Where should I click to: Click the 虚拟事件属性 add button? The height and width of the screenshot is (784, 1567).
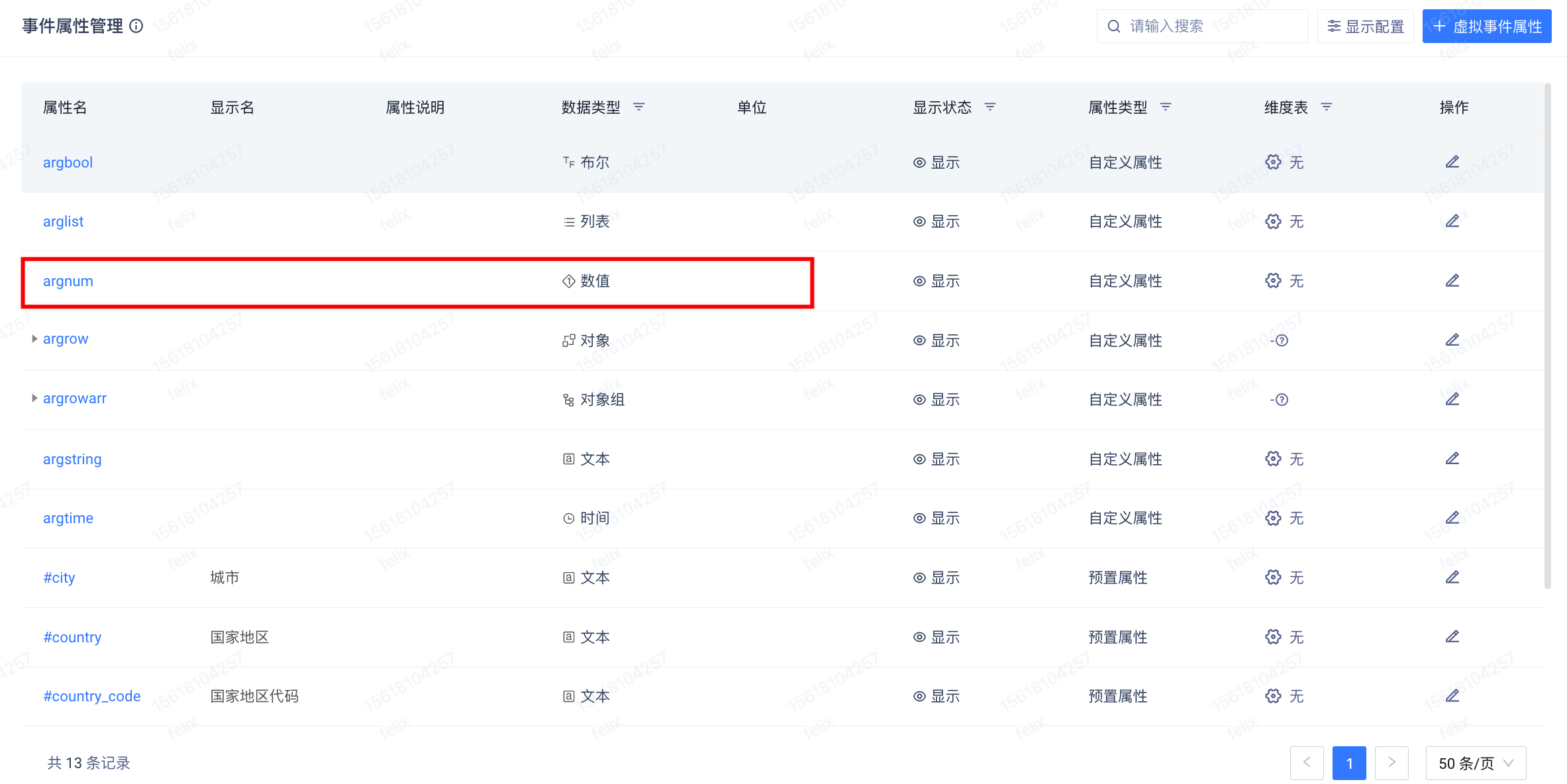1487,26
